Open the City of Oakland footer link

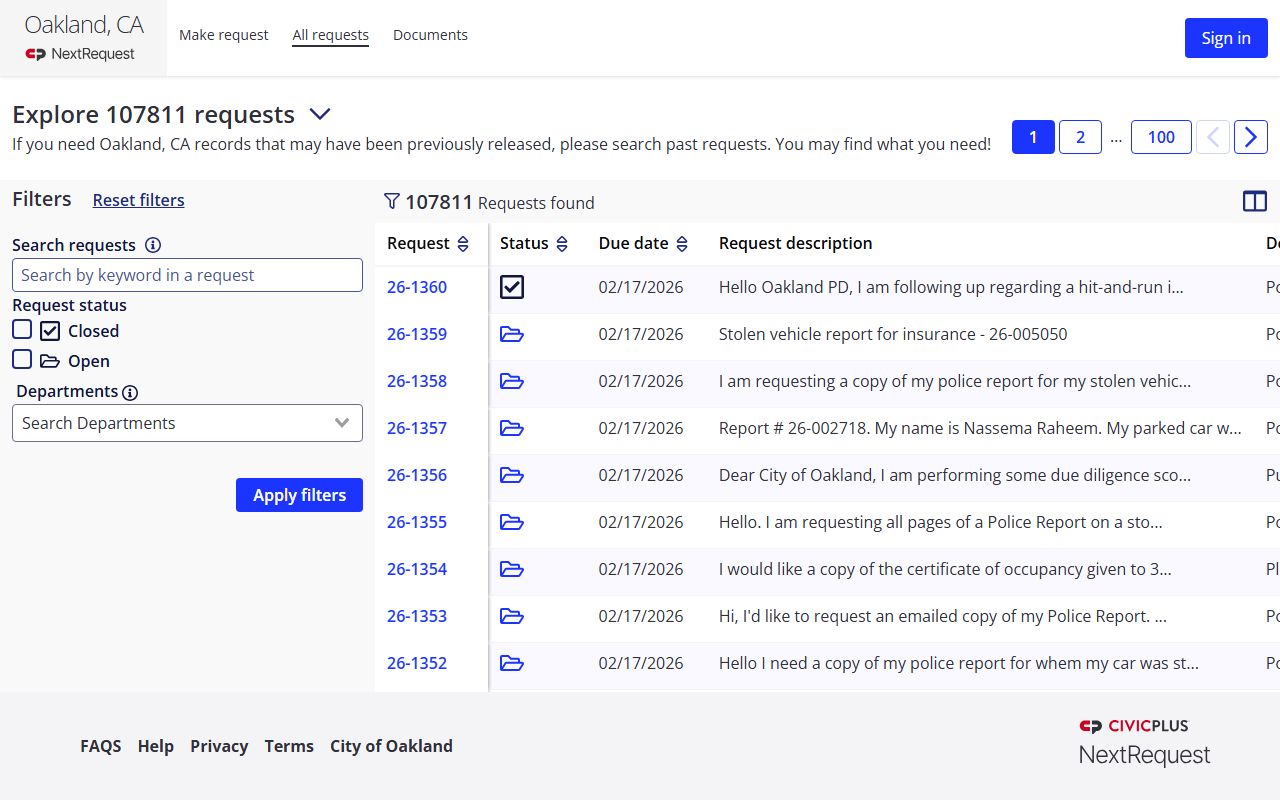click(391, 746)
